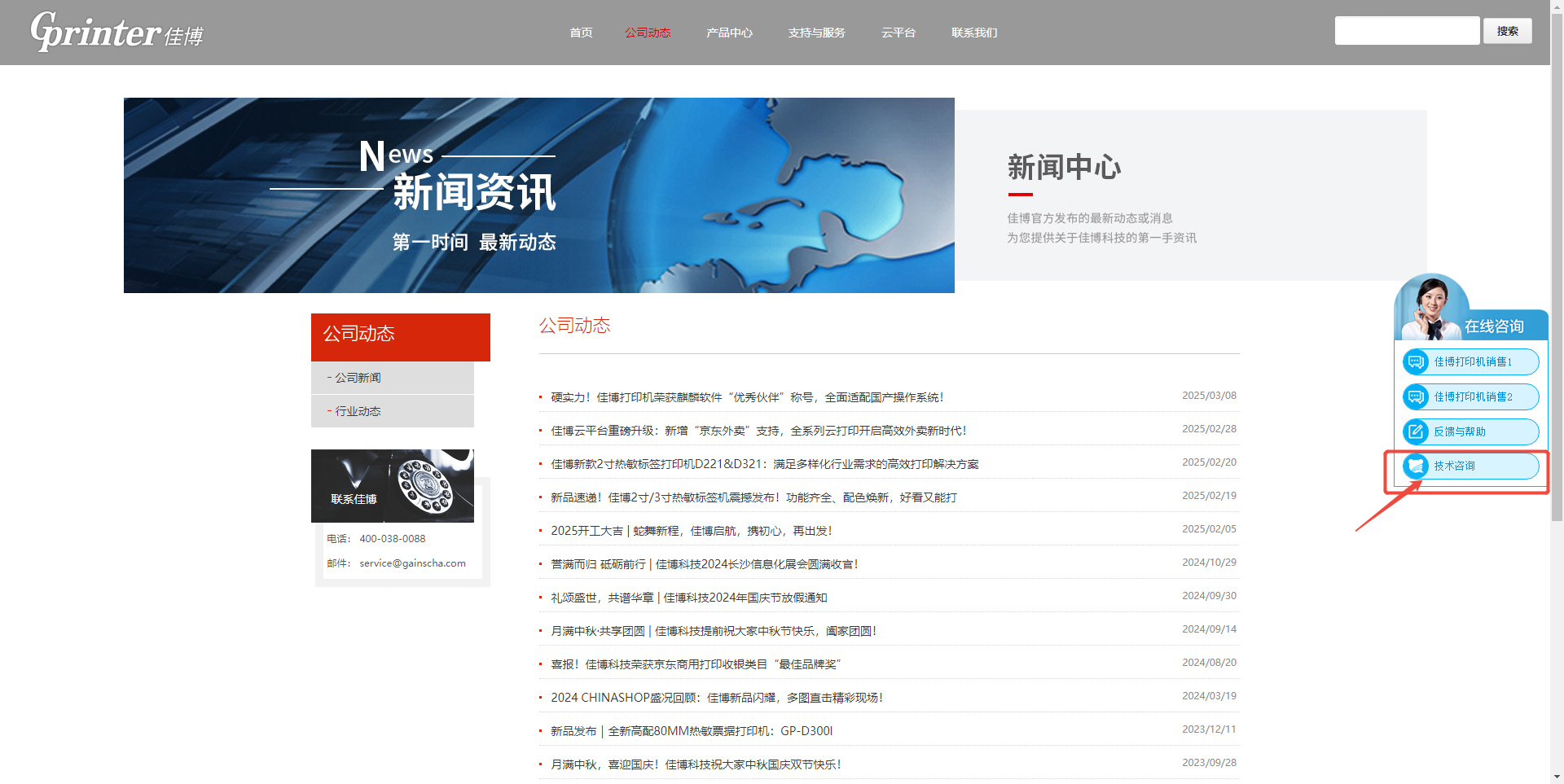Open news 月满中秋·共享团圆
This screenshot has width=1564, height=784.
pyautogui.click(x=714, y=631)
